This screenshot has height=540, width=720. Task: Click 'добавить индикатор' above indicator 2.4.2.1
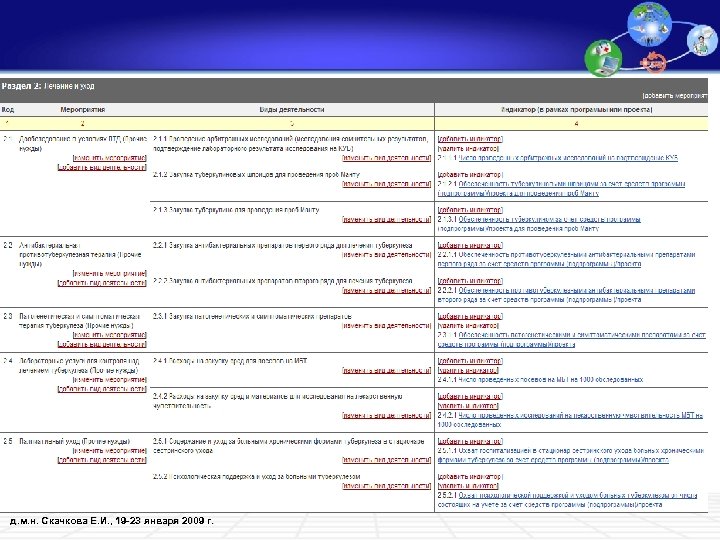[x=470, y=396]
